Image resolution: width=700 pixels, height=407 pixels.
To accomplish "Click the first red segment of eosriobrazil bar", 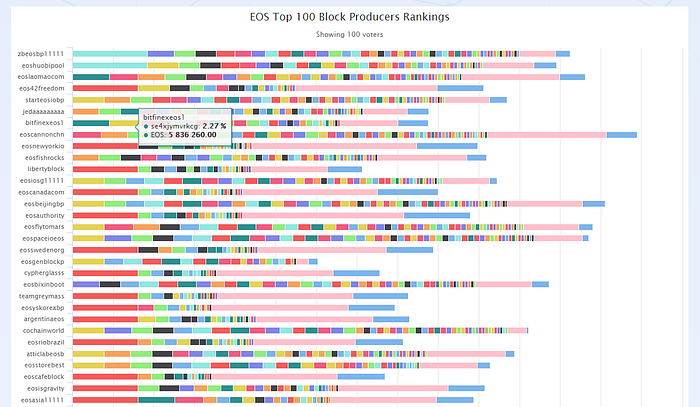I will pos(105,342).
